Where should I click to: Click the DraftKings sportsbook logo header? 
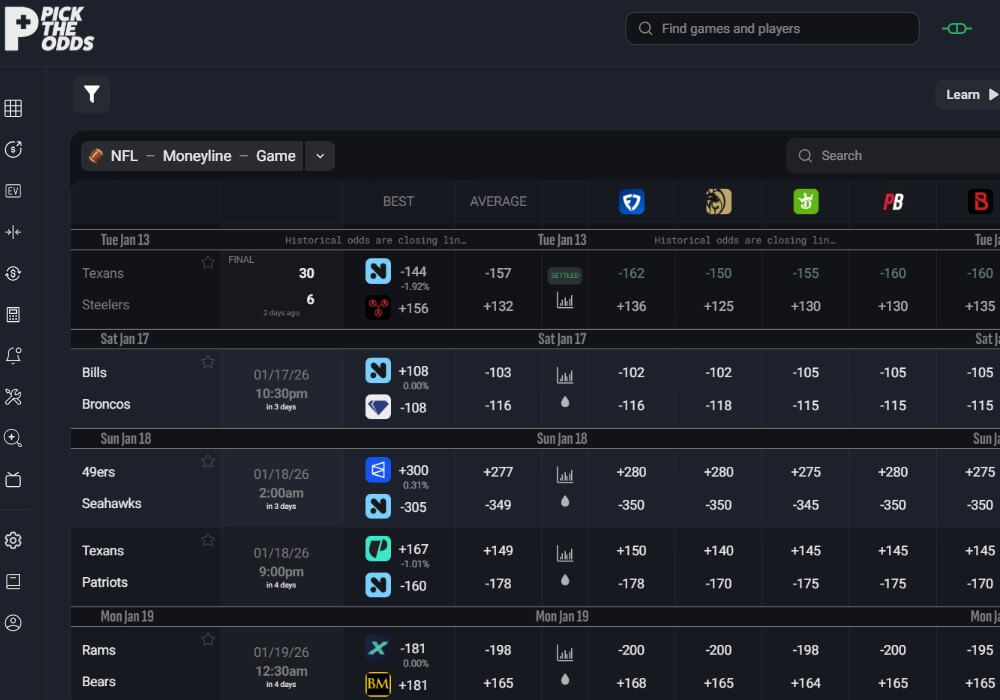point(805,201)
